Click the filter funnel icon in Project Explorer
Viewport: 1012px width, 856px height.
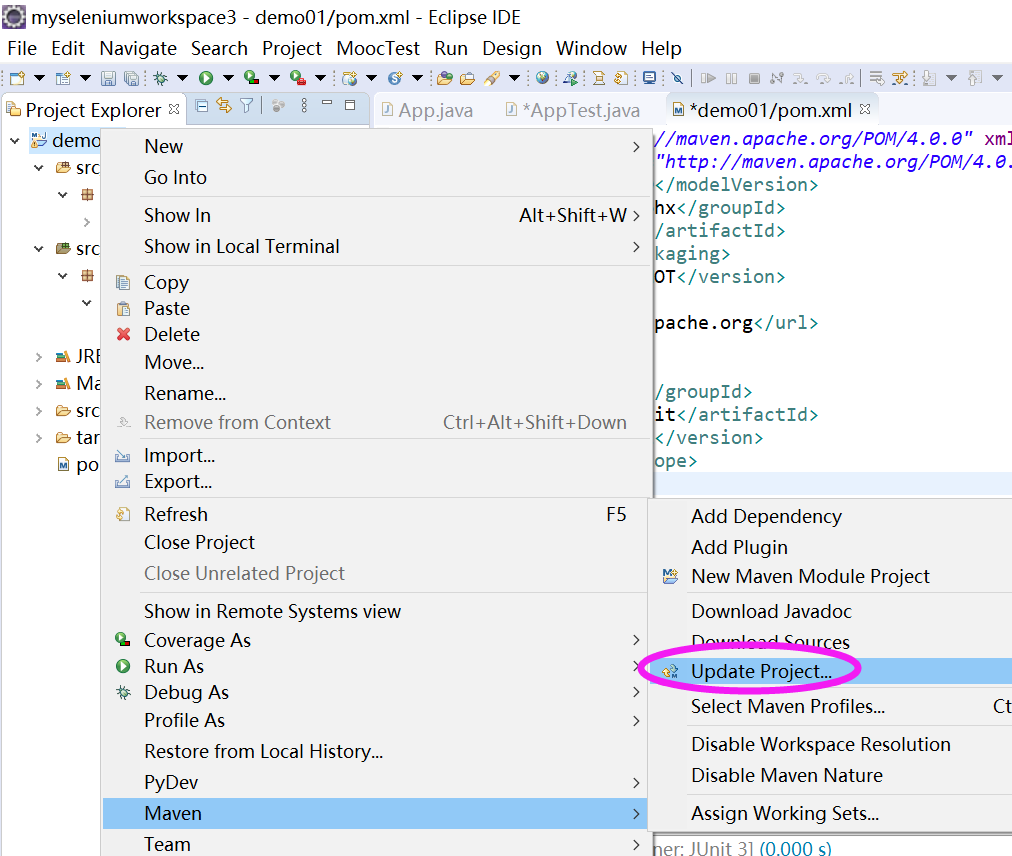pos(247,105)
